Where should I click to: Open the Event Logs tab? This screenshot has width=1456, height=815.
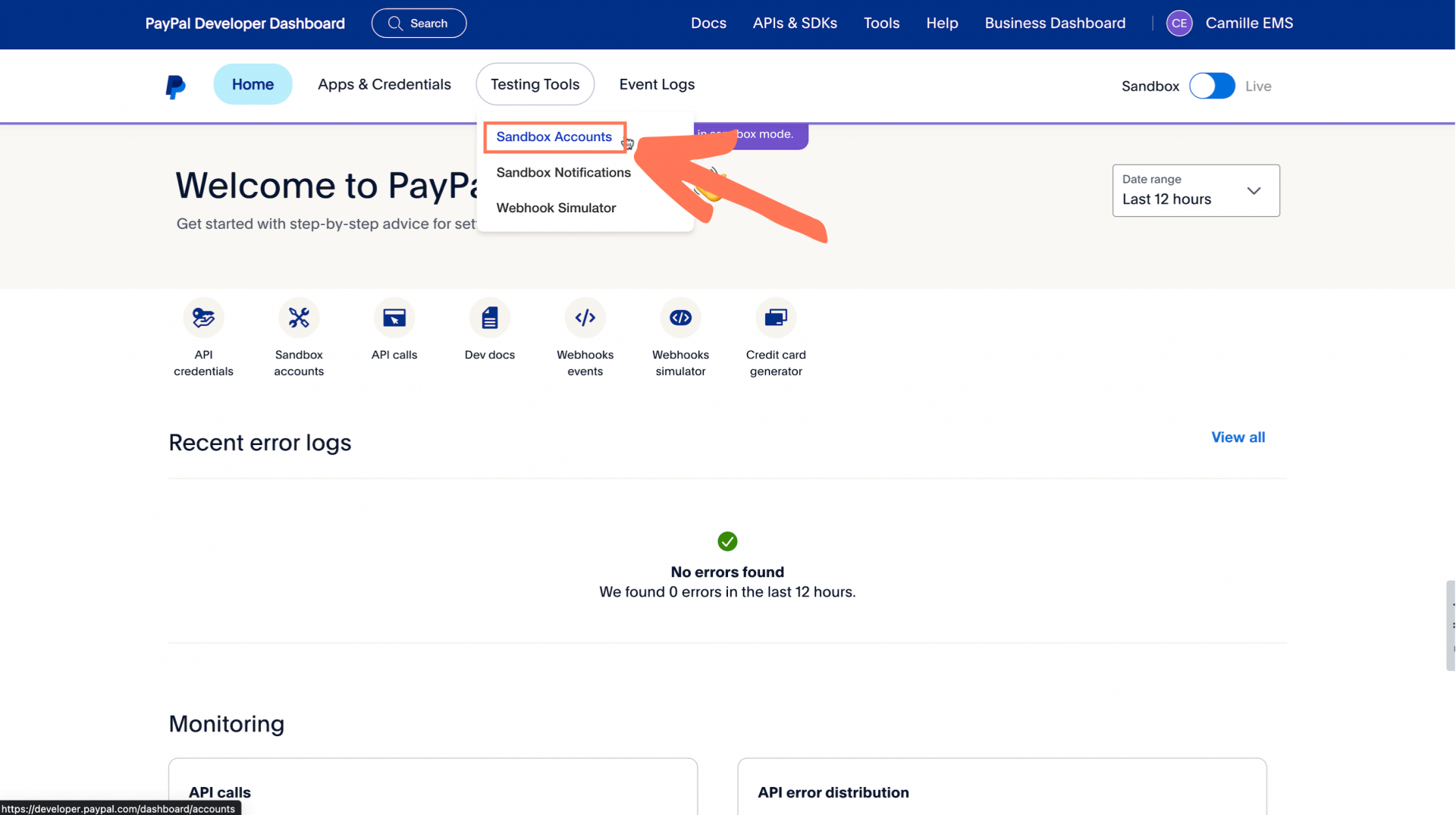(x=657, y=84)
